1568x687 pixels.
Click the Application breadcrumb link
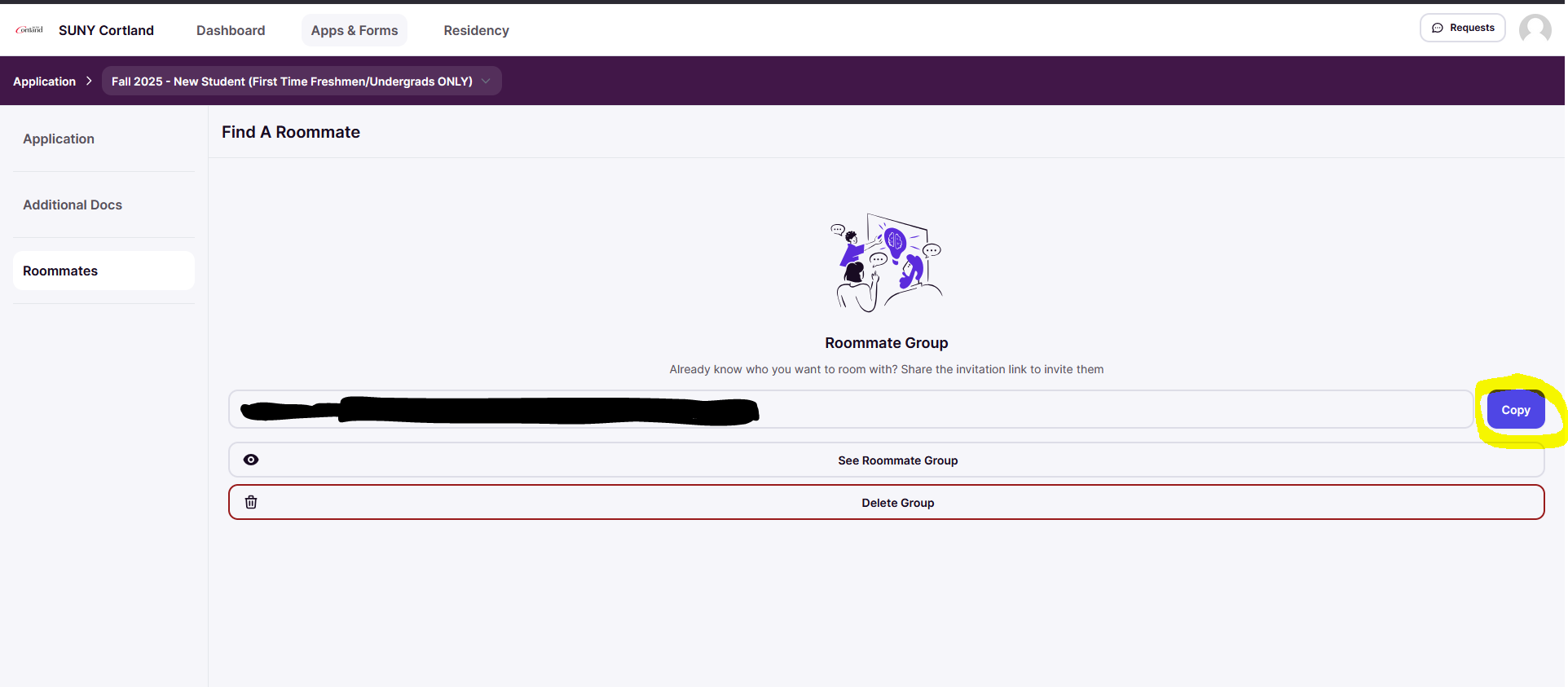click(x=44, y=81)
